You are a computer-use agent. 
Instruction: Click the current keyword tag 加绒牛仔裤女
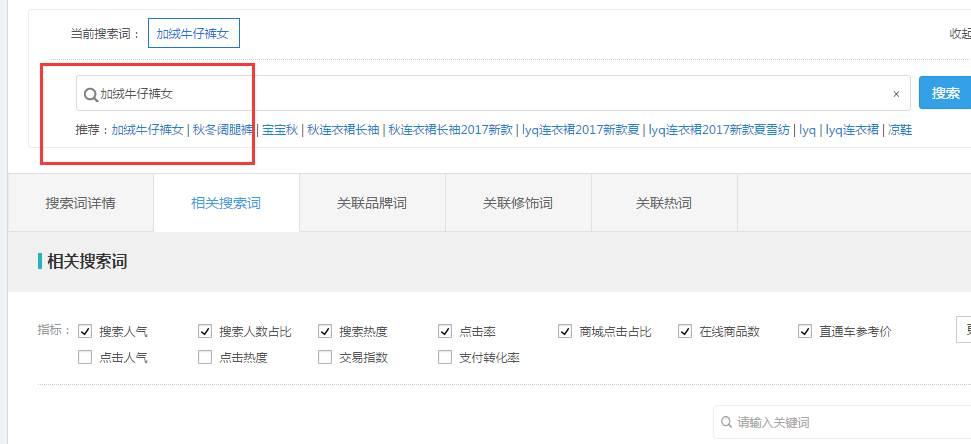[193, 34]
